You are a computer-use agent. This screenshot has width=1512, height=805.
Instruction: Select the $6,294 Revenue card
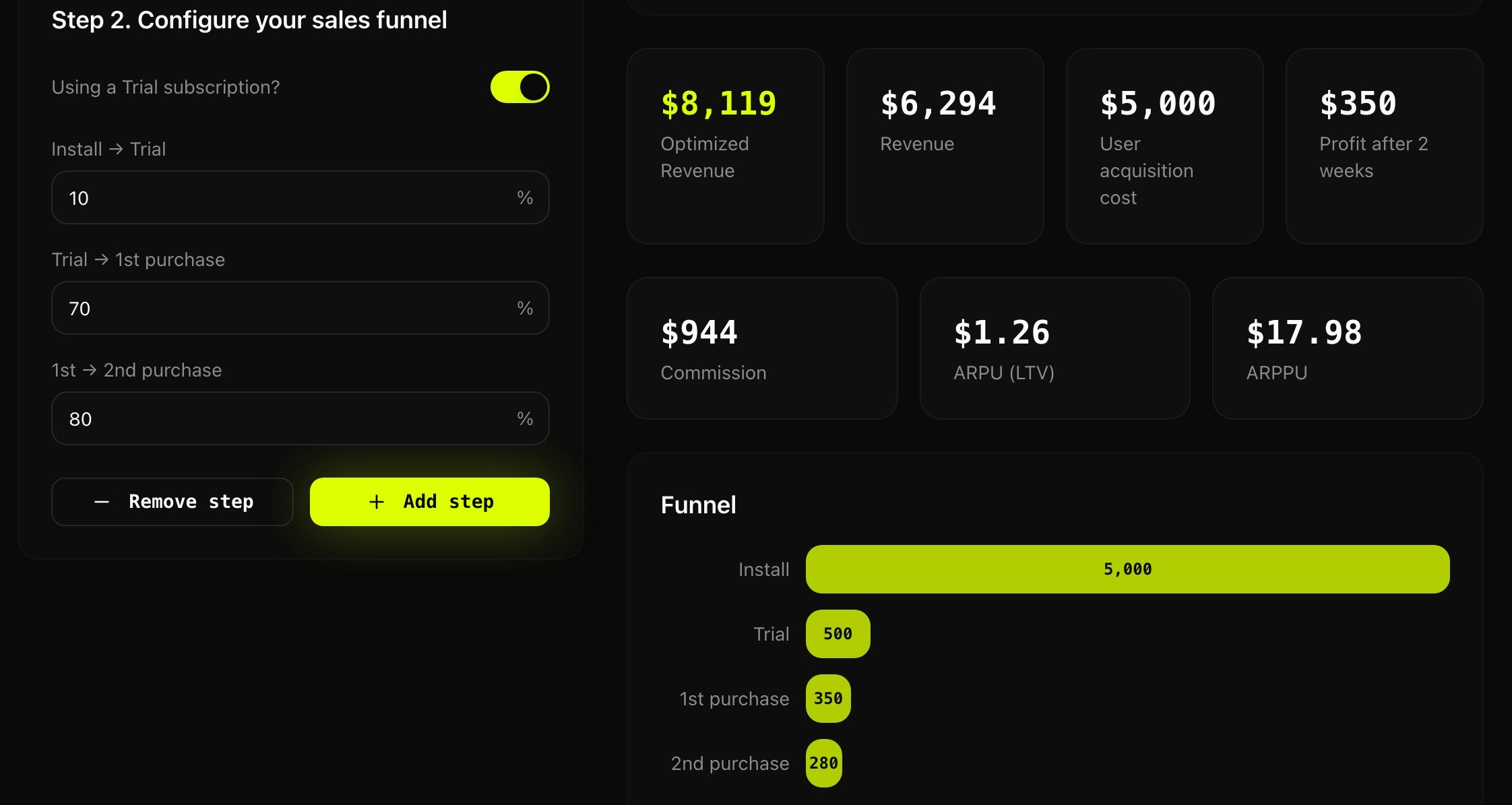(945, 145)
